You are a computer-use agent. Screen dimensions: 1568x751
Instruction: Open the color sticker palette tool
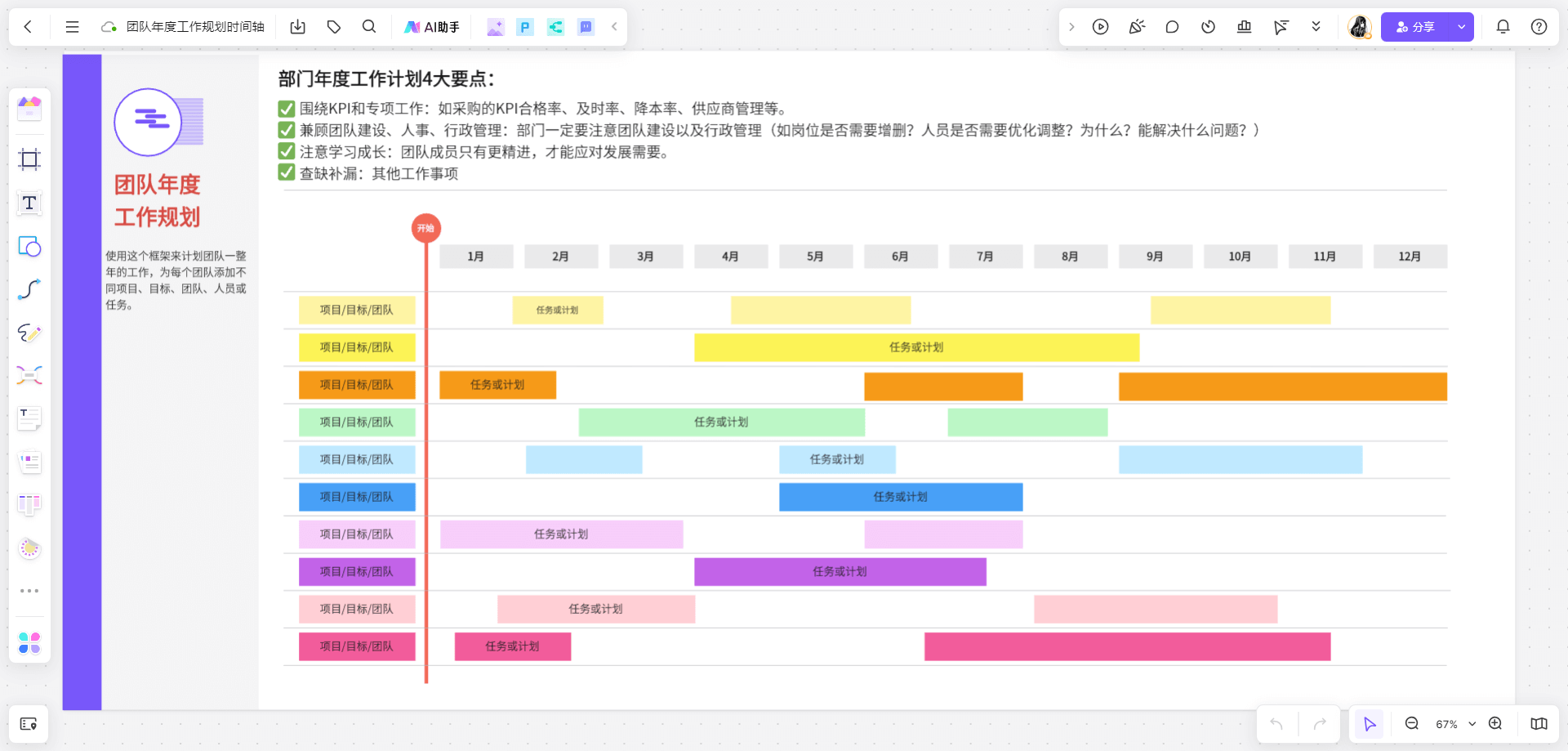coord(29,548)
